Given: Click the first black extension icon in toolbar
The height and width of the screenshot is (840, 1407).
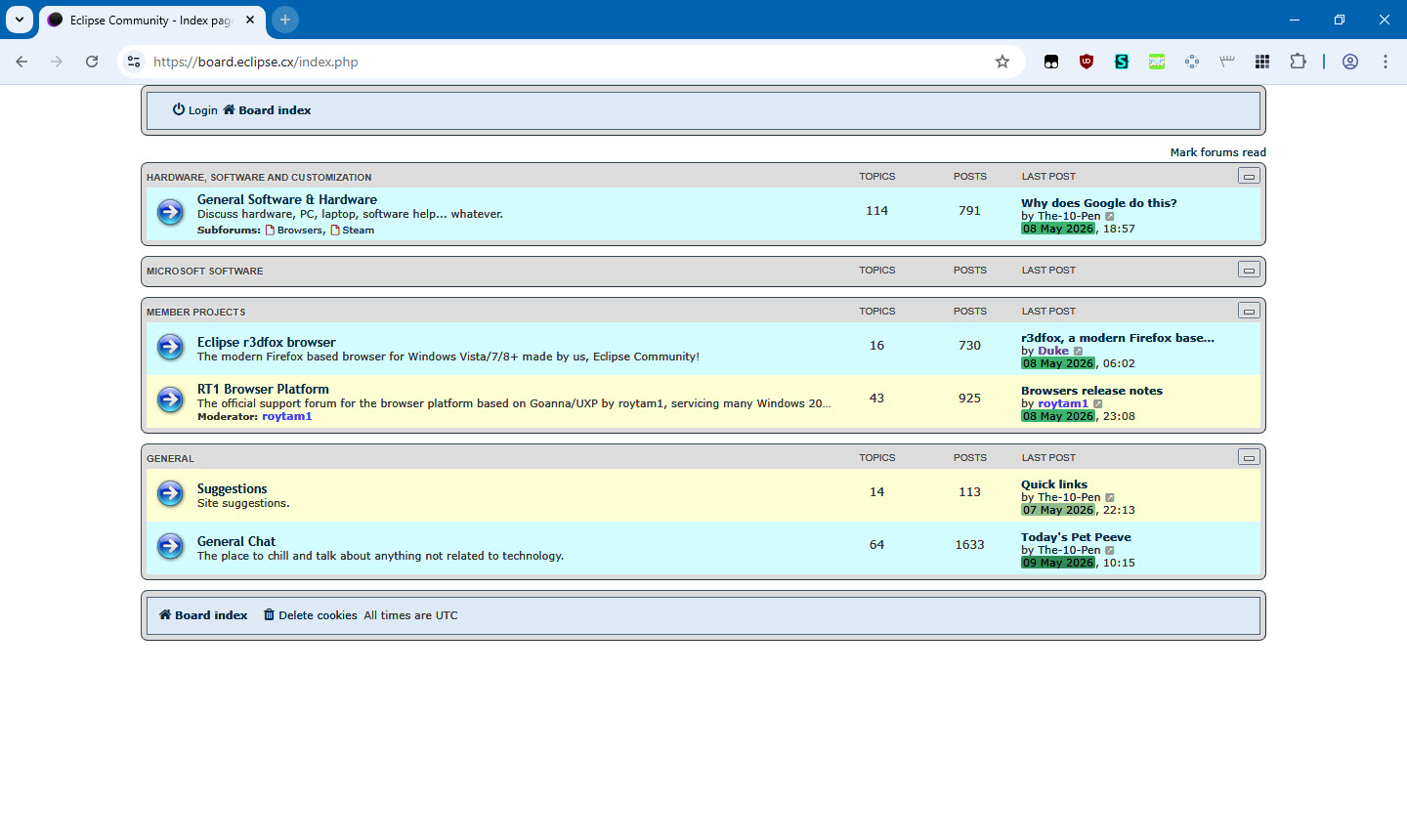Looking at the screenshot, I should tap(1051, 62).
